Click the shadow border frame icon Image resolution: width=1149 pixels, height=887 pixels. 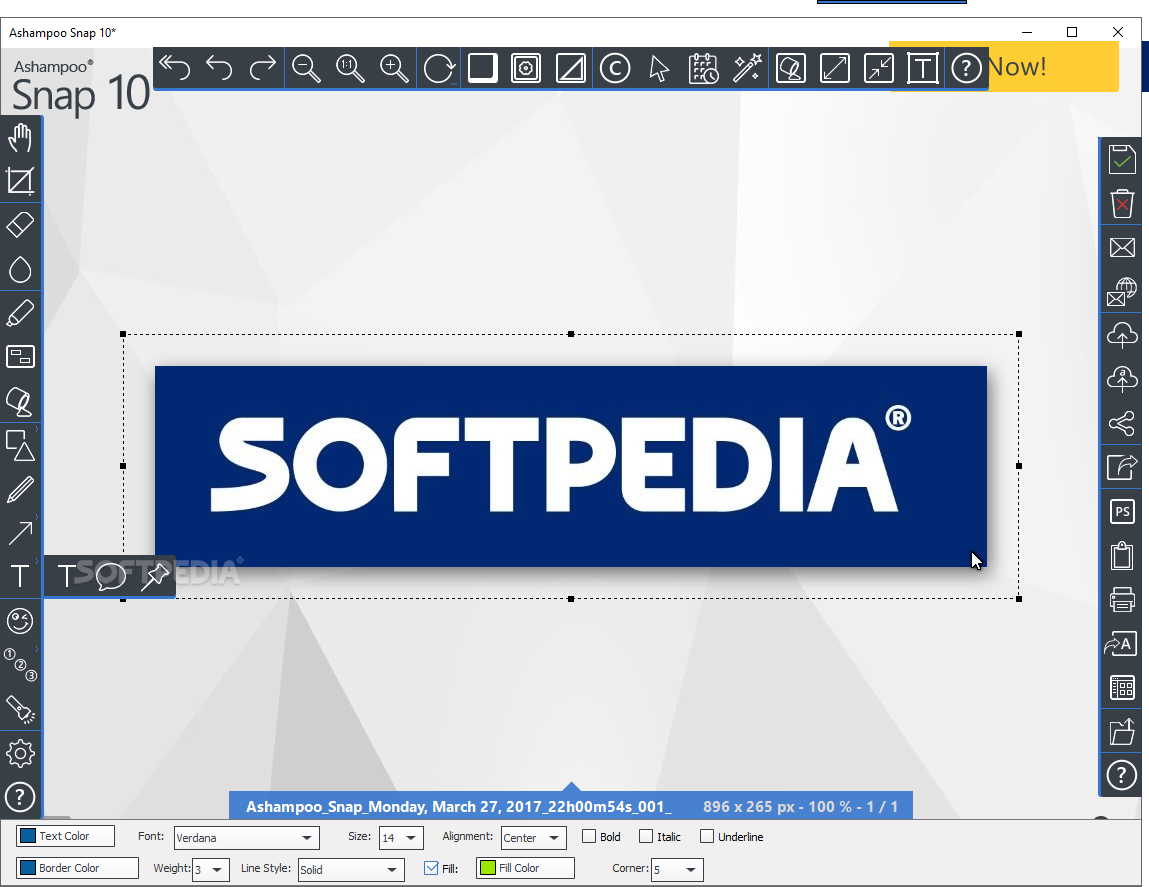[482, 68]
